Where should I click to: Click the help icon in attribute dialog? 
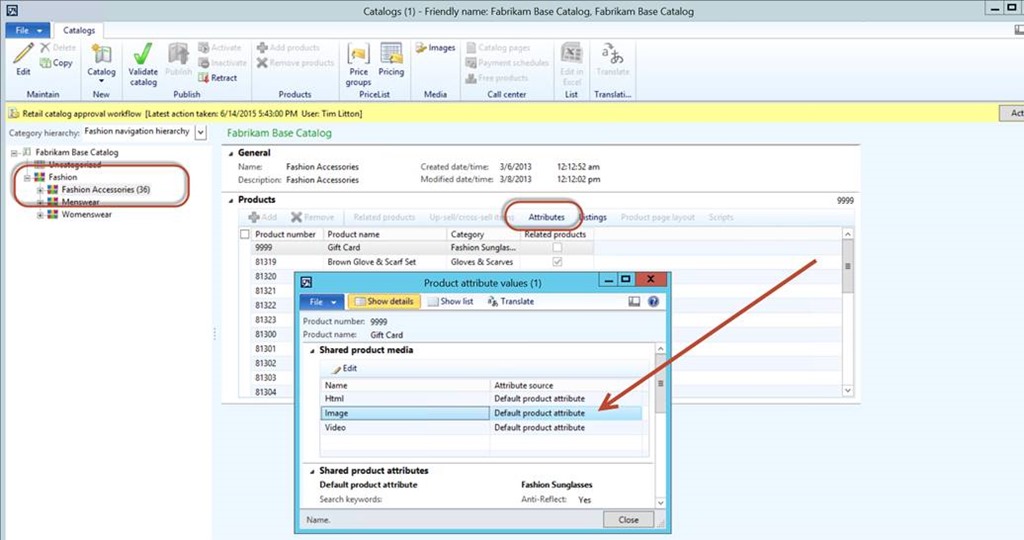(x=653, y=301)
